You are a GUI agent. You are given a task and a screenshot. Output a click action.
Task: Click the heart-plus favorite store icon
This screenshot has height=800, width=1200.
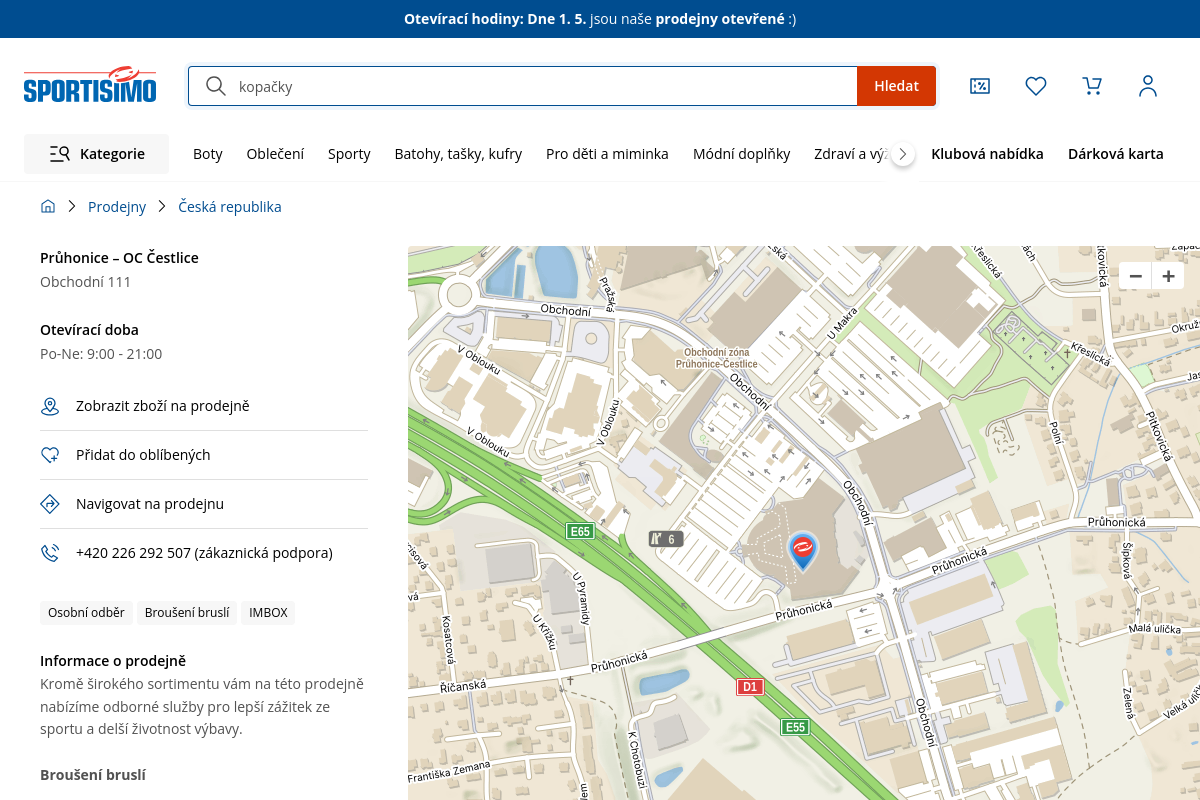(x=50, y=455)
